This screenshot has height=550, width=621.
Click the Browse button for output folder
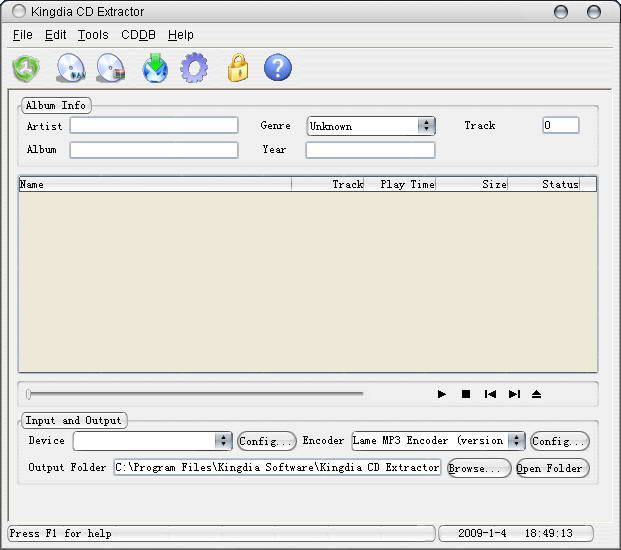click(x=479, y=468)
